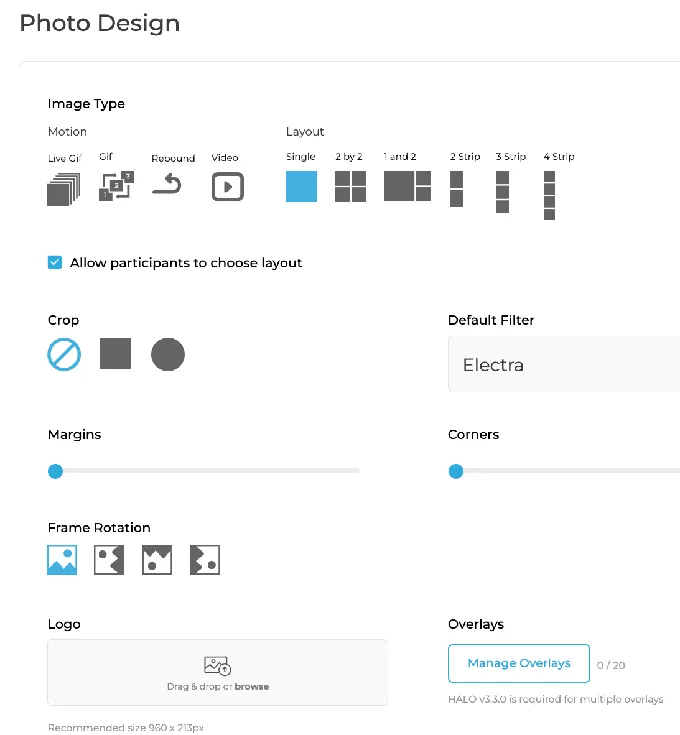Select the second frame rotation icon

point(109,560)
